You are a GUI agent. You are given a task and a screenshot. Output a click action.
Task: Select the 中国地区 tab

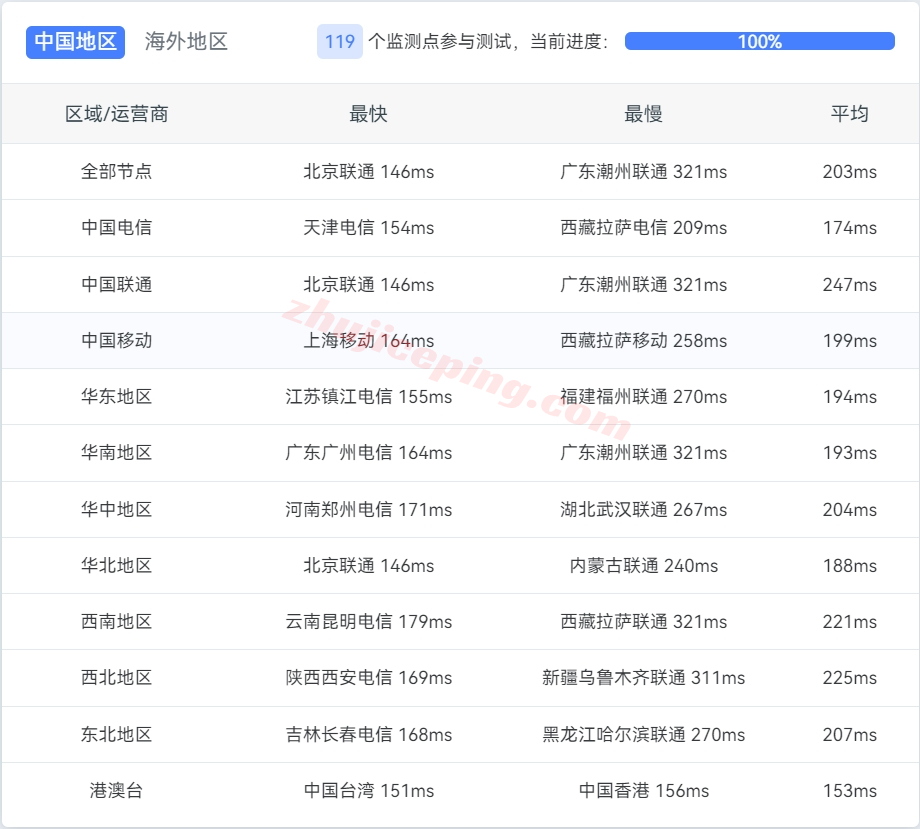75,42
